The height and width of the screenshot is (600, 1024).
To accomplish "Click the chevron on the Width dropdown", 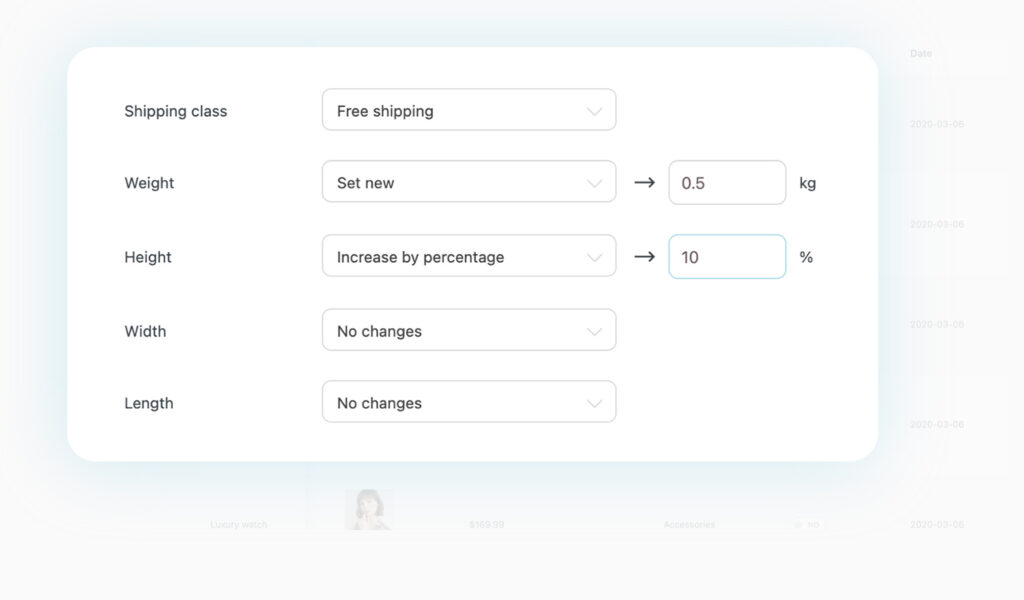I will [596, 330].
